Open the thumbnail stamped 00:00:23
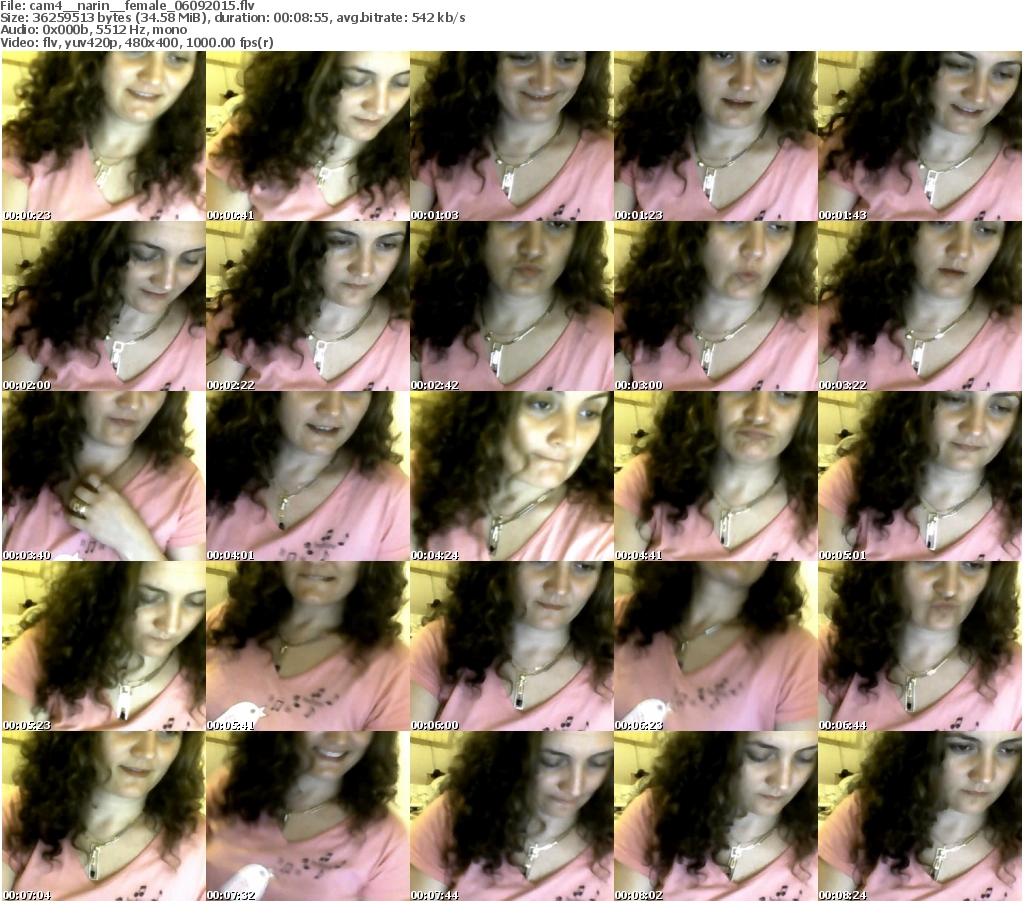 (104, 136)
